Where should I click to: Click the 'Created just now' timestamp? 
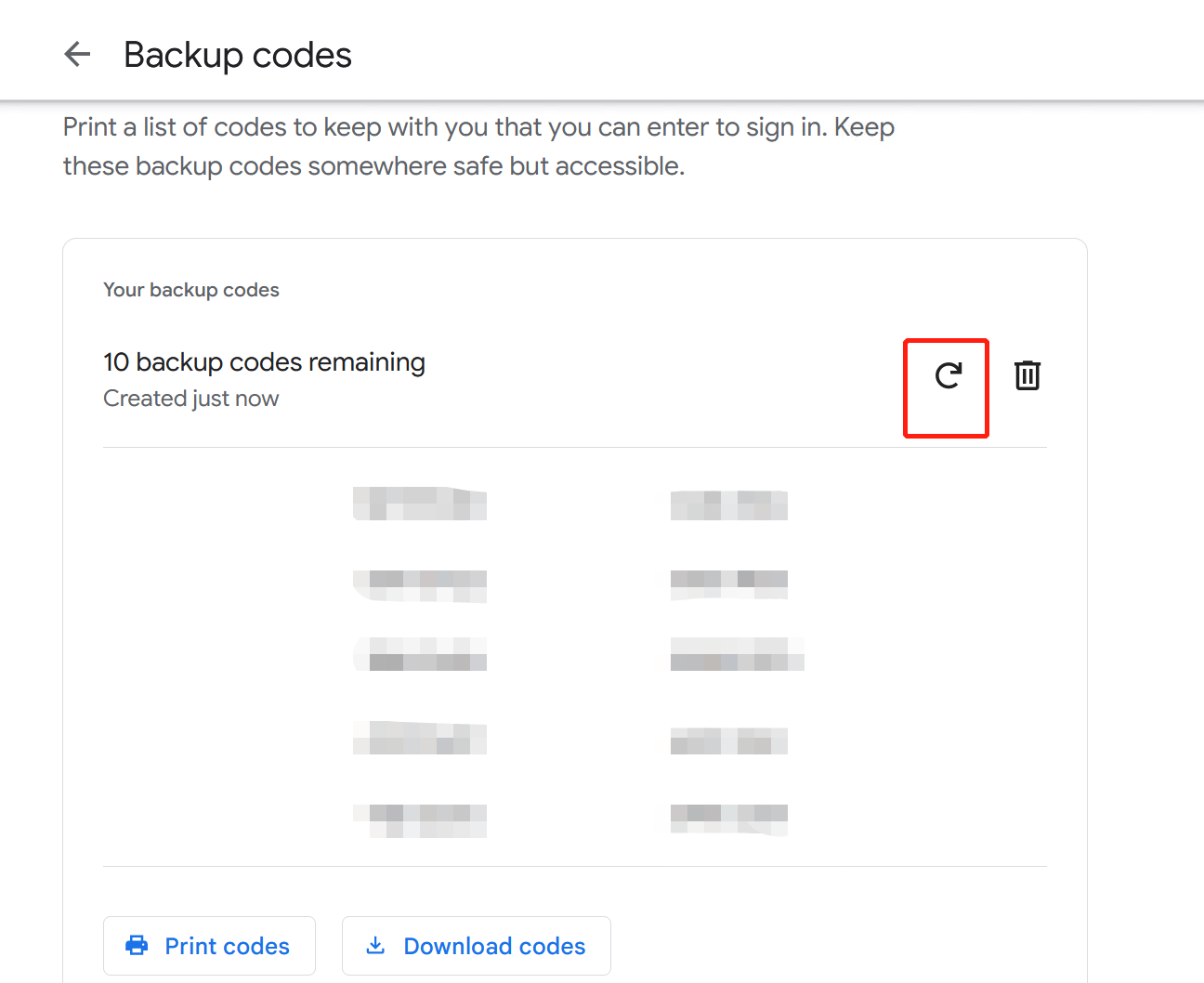[191, 399]
